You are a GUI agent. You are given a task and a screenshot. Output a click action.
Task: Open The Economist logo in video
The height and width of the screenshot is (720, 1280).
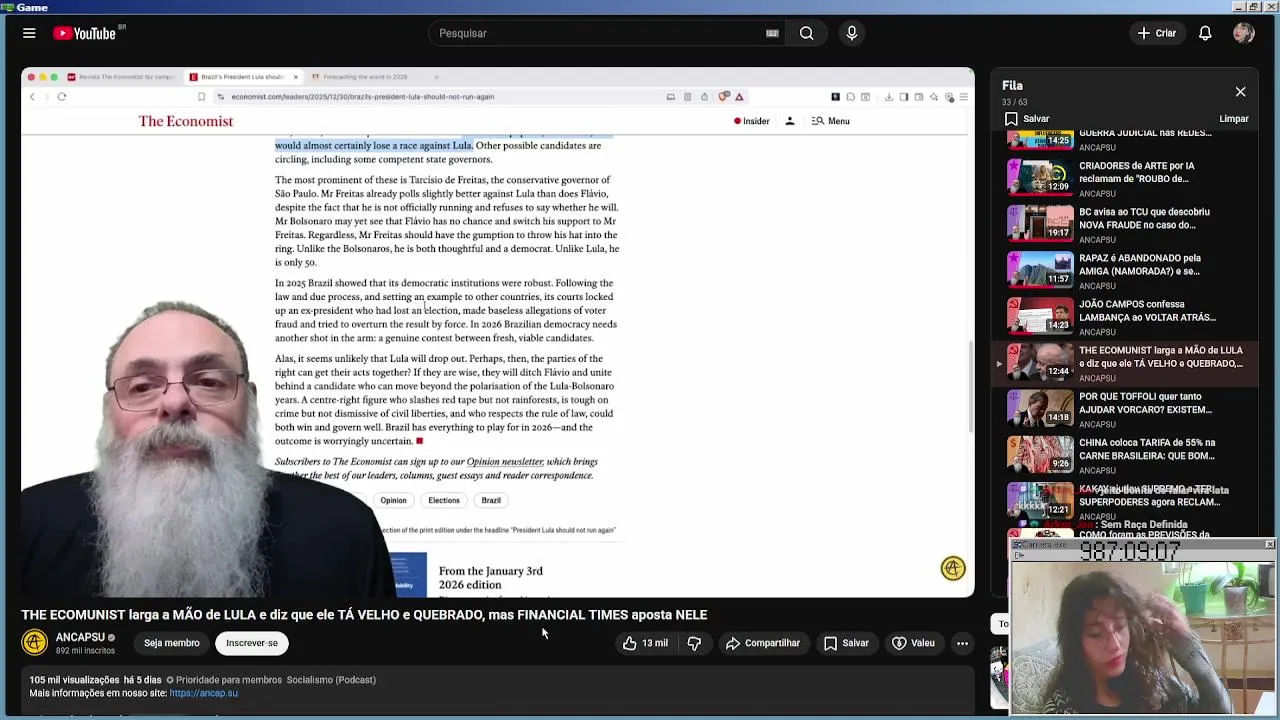point(186,121)
